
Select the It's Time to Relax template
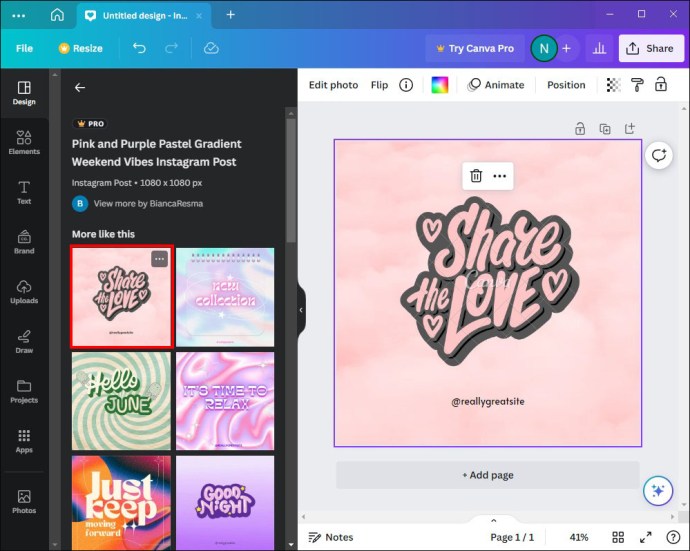click(225, 400)
